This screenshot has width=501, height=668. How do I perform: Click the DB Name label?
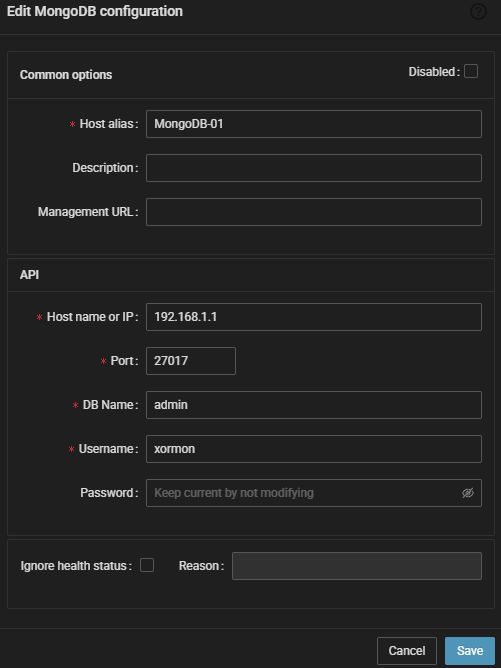pos(110,405)
